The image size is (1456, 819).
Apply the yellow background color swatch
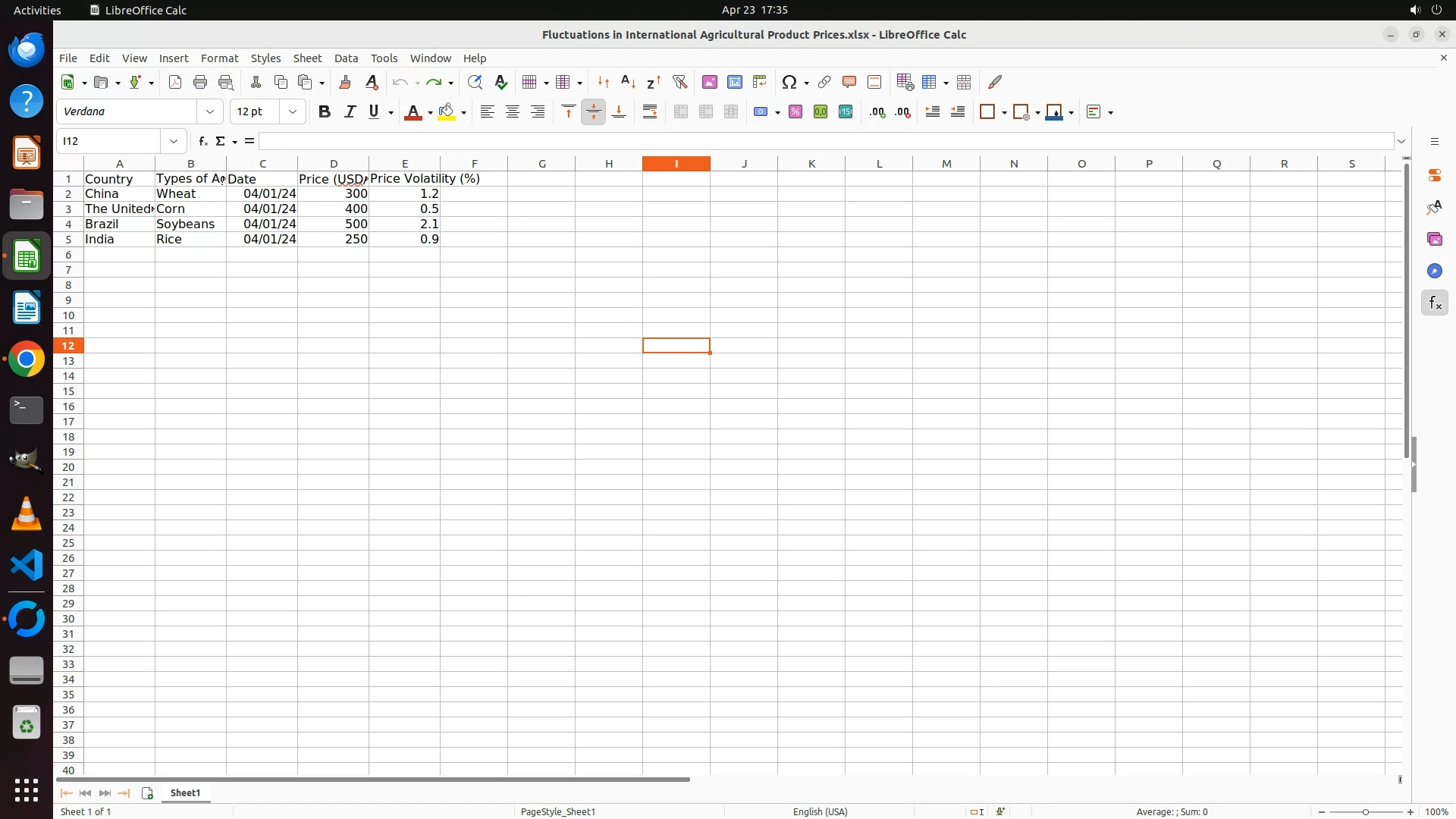[447, 112]
